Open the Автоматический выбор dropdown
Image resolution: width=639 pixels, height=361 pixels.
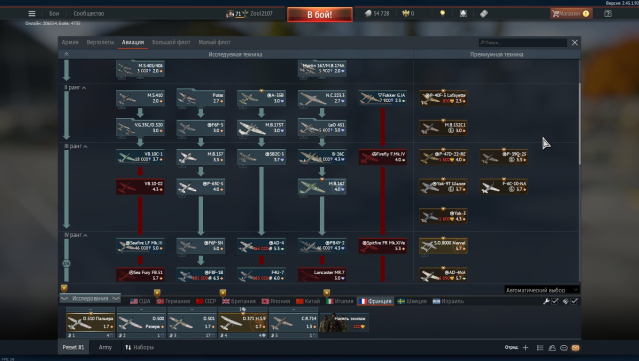tap(542, 290)
